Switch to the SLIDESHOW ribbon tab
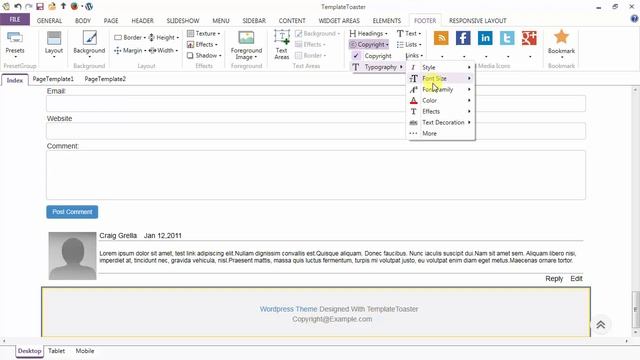The width and height of the screenshot is (640, 360). point(182,20)
